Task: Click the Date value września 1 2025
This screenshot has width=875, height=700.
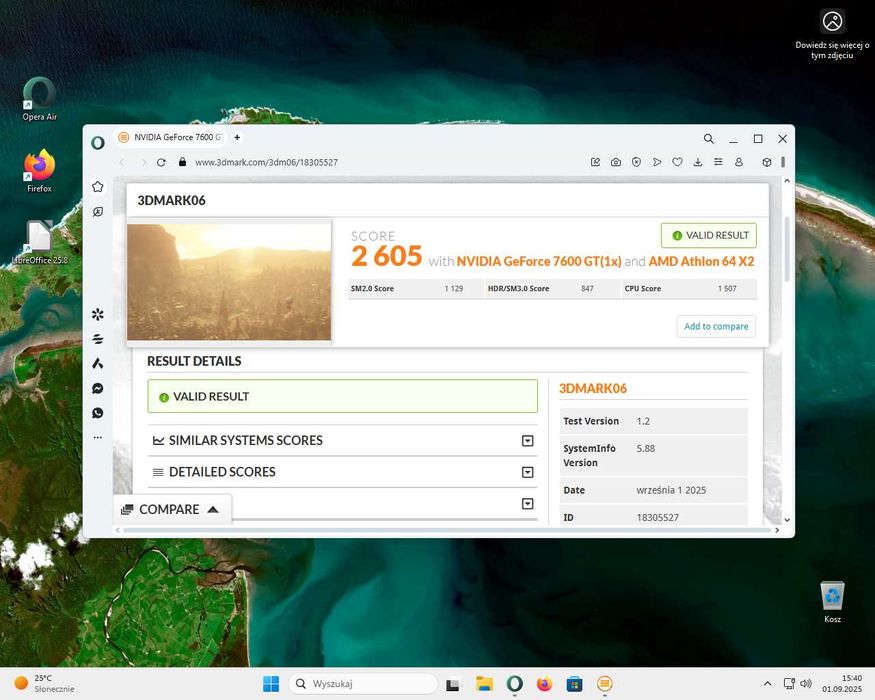Action: pyautogui.click(x=671, y=490)
